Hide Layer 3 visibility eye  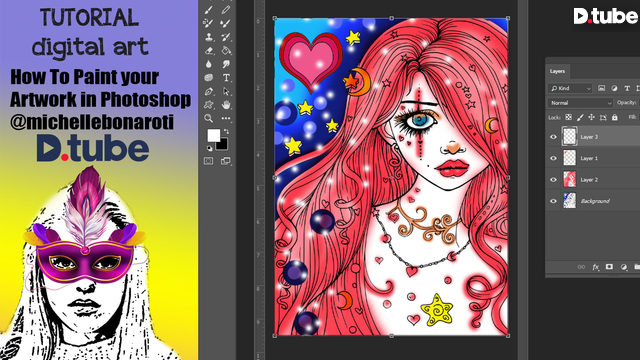point(553,137)
